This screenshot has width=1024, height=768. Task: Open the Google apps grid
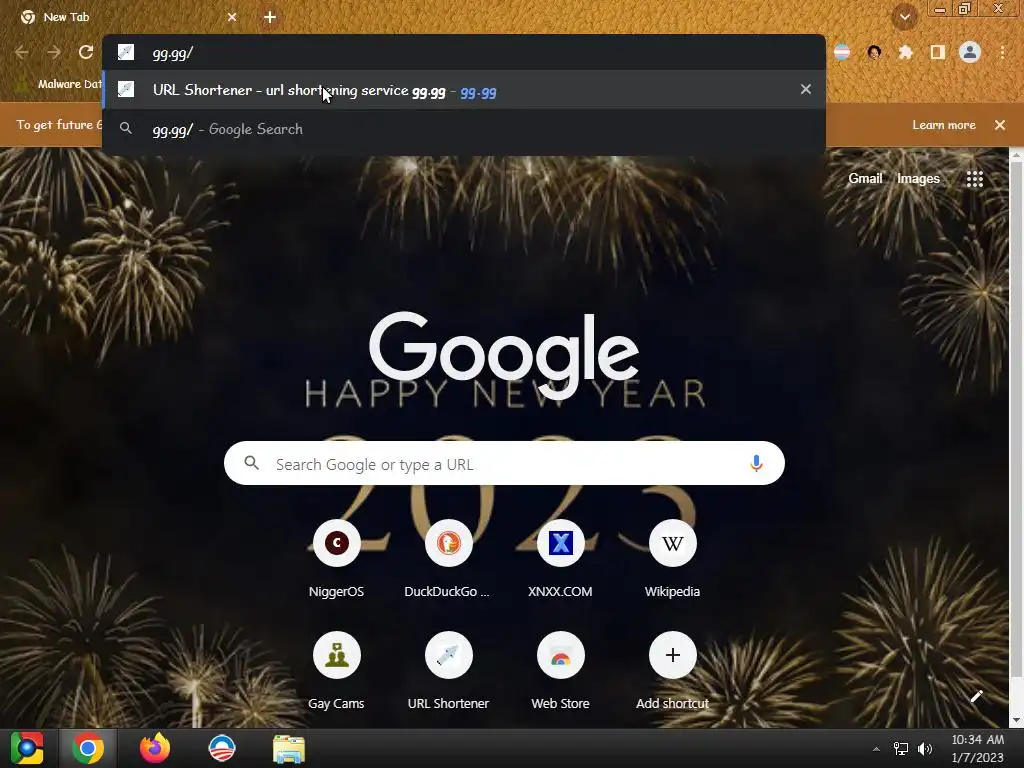pyautogui.click(x=974, y=179)
